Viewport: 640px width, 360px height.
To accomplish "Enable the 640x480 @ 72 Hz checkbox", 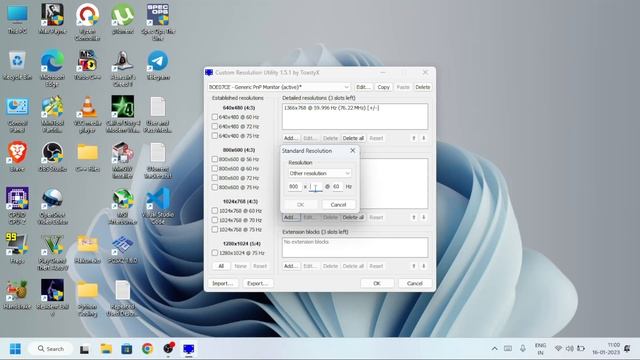I will [x=215, y=127].
